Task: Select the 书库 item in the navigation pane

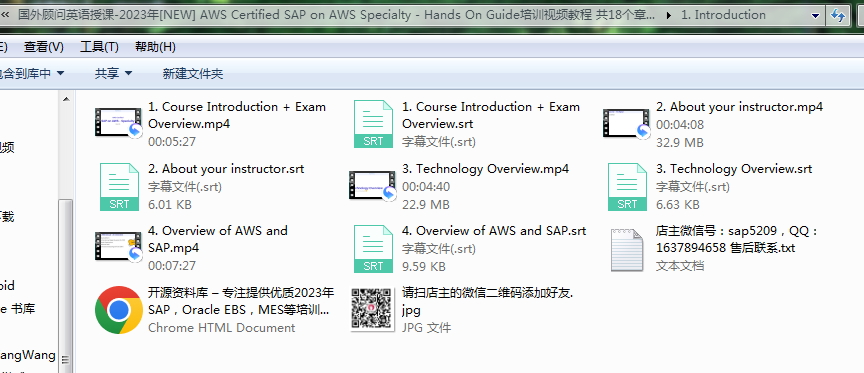Action: pos(18,309)
